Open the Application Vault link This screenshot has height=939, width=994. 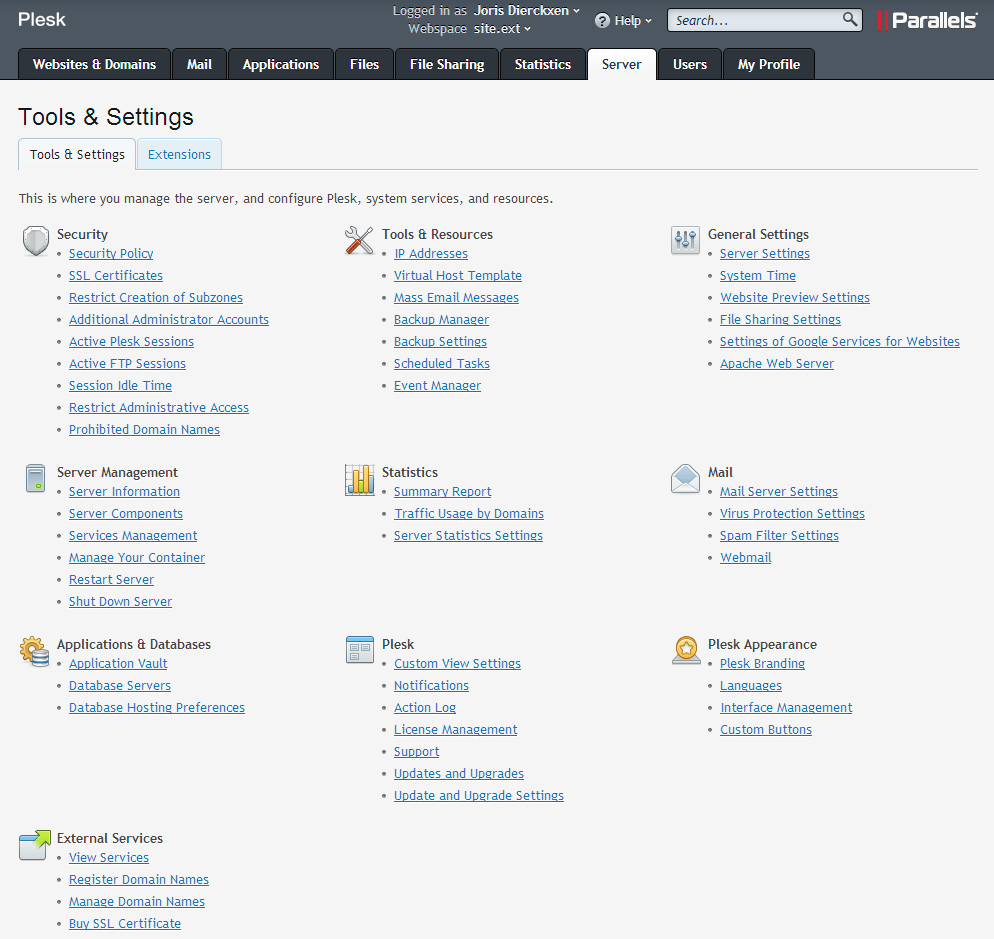point(118,664)
